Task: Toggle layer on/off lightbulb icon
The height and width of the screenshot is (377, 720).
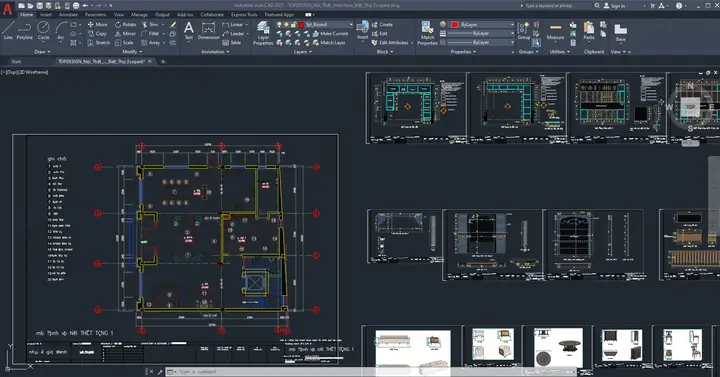Action: pyautogui.click(x=279, y=24)
